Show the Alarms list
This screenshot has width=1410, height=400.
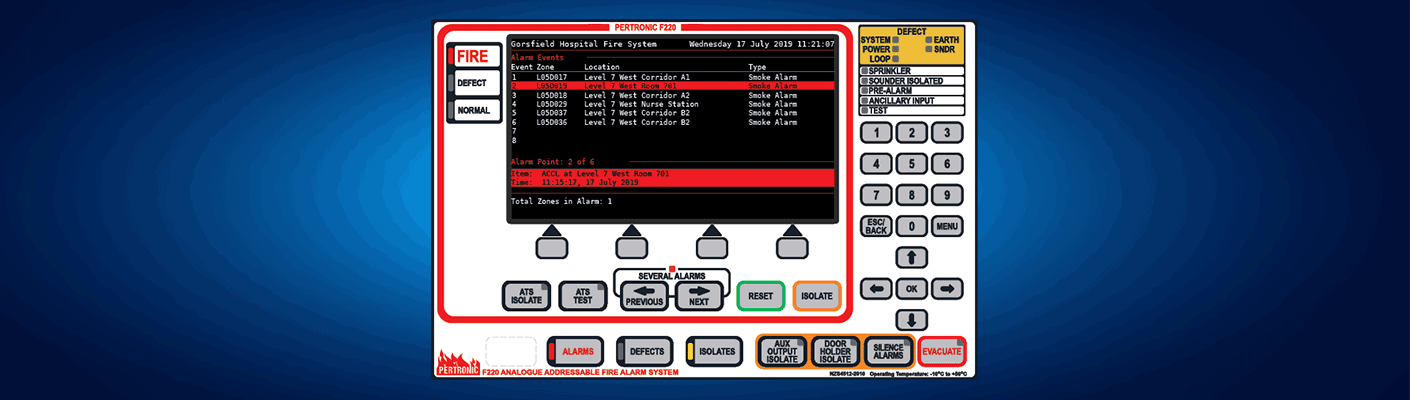[x=576, y=352]
